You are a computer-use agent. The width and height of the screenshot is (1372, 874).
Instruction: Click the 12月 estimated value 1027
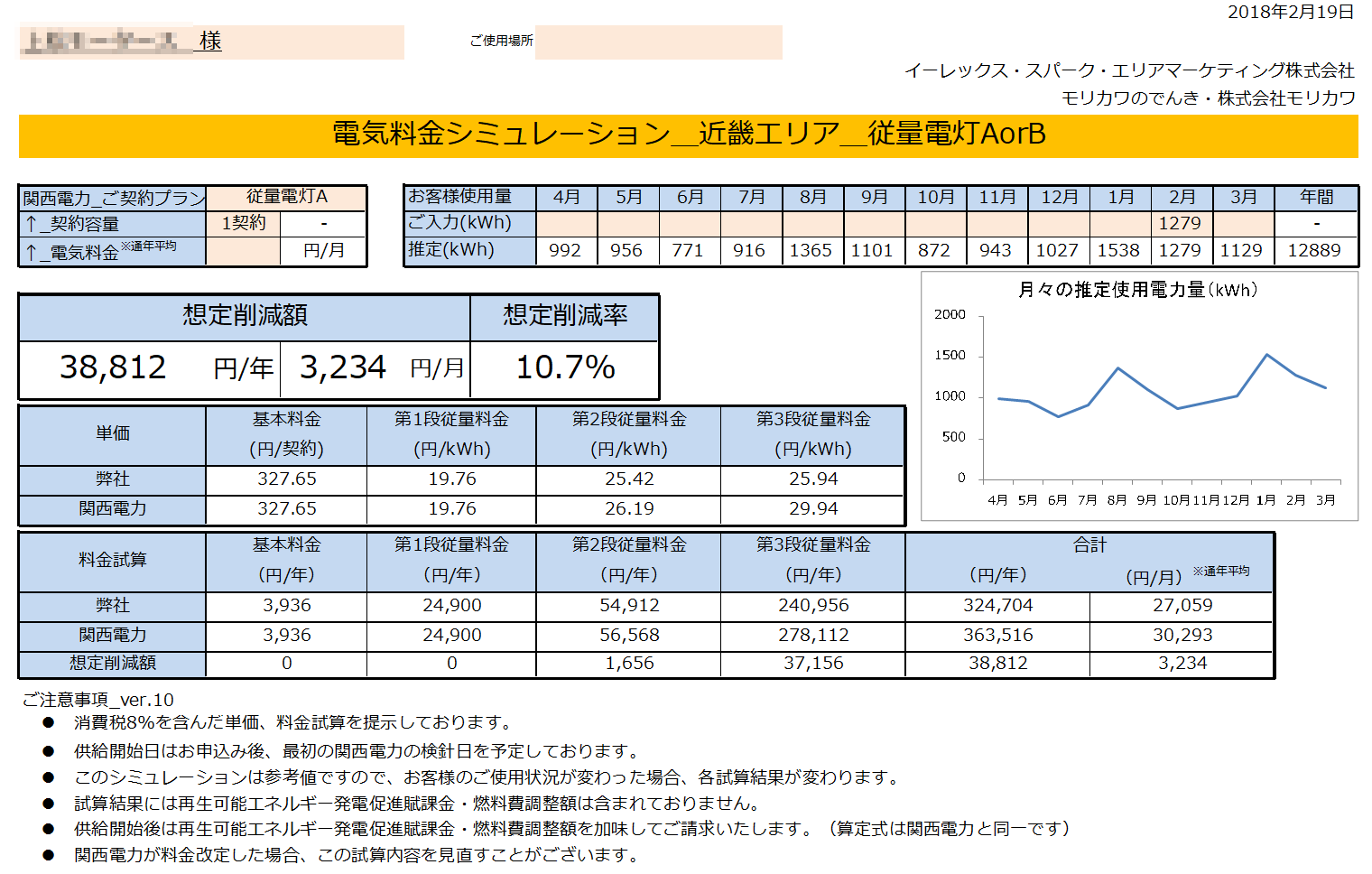tap(1058, 250)
